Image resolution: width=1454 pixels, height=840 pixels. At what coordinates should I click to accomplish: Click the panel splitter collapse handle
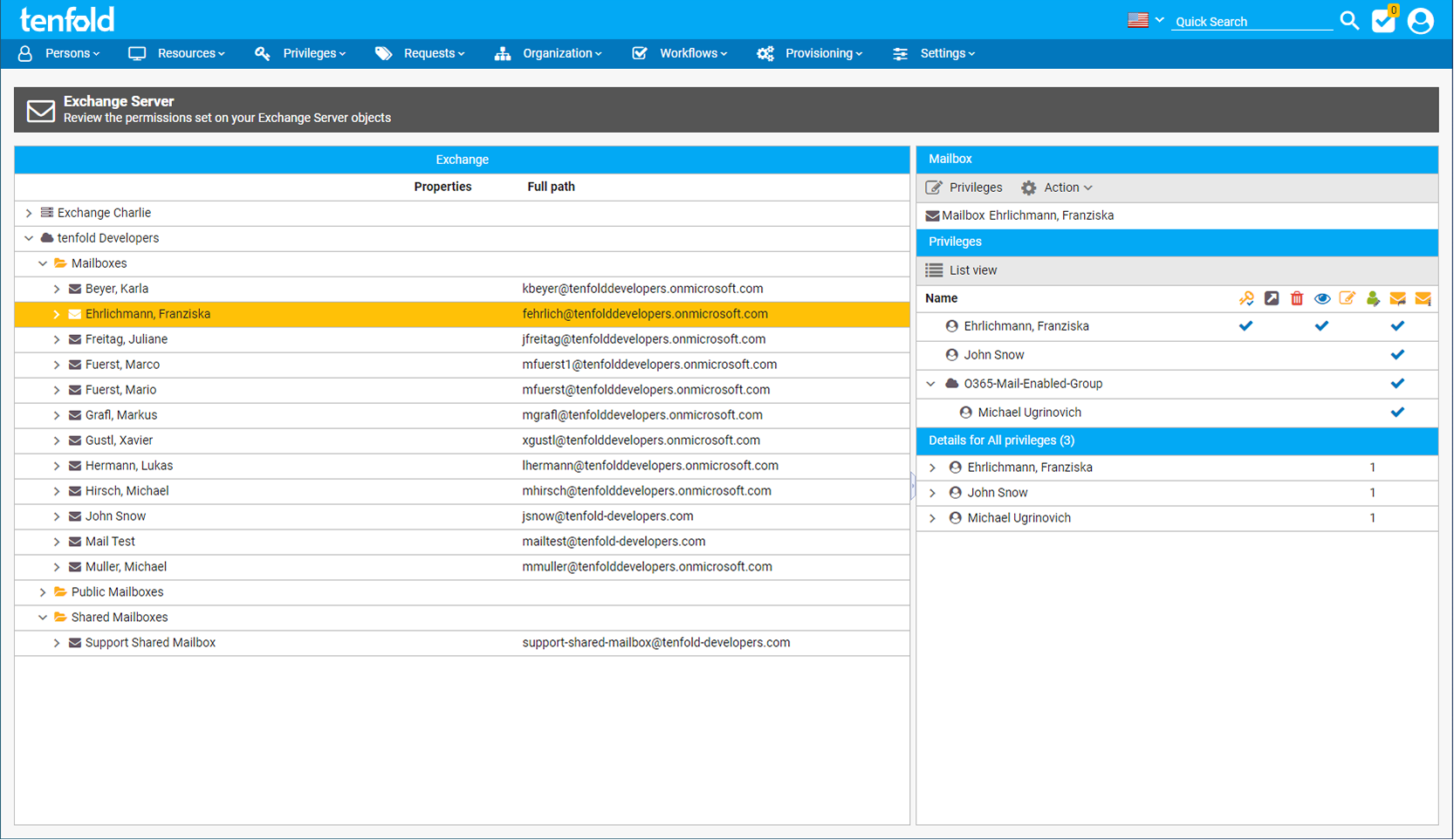(913, 485)
